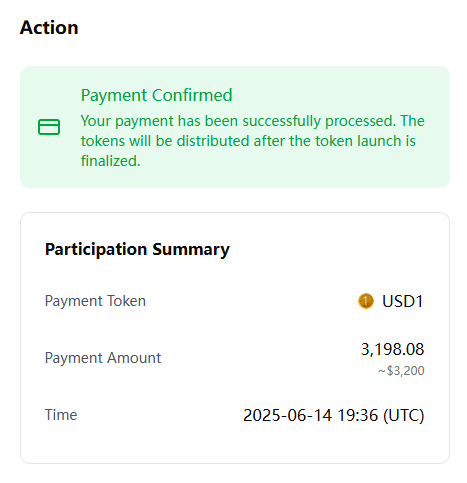Viewport: 467px width, 483px height.
Task: Click the 'tokens will be distributed' line
Action: [x=248, y=141]
